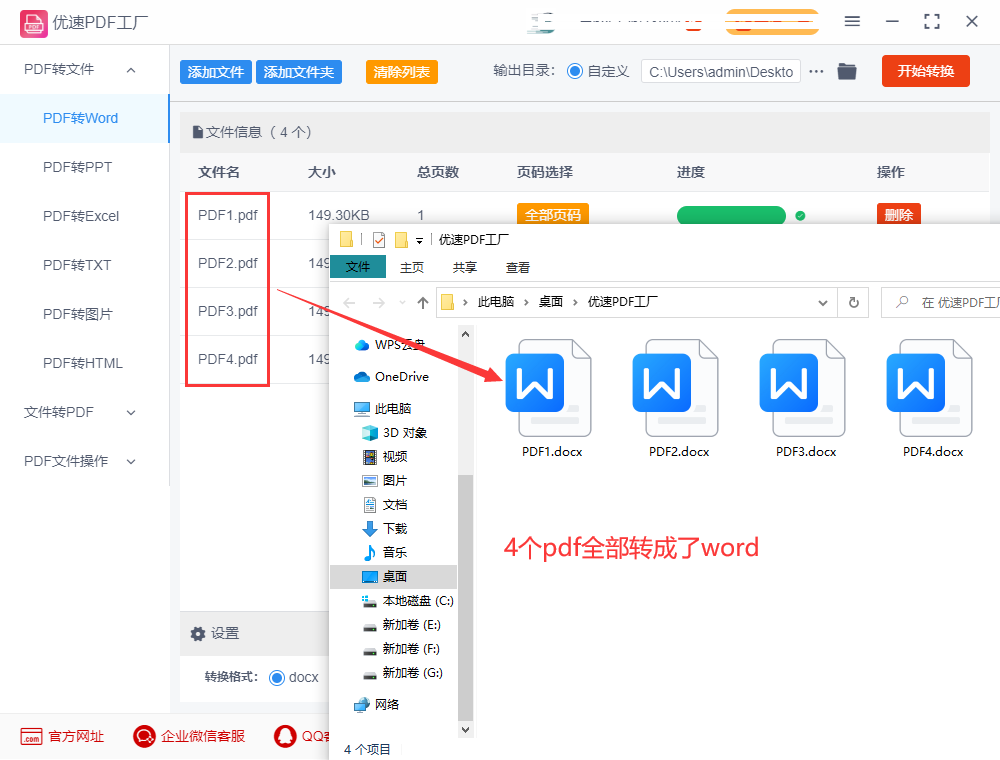Click 全部页码 button for PDF1.pdf
Viewport: 1000px width, 760px height.
[552, 214]
